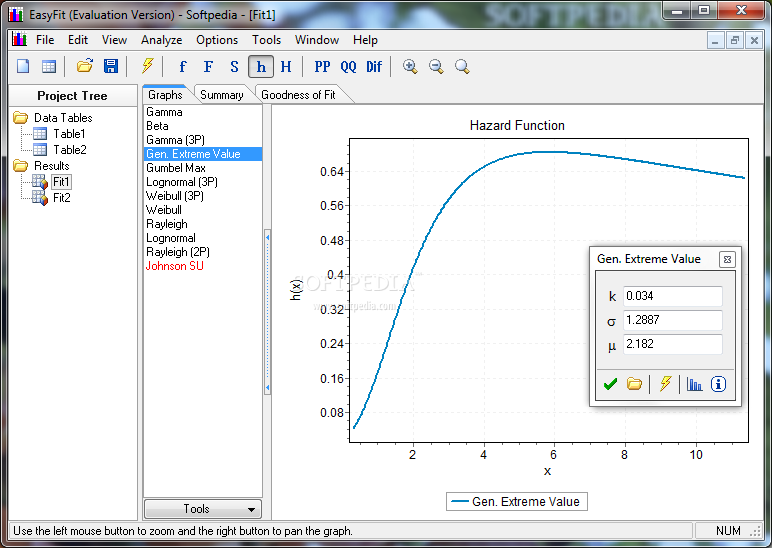Switch to the Summary tab
The image size is (772, 548).
(x=222, y=95)
